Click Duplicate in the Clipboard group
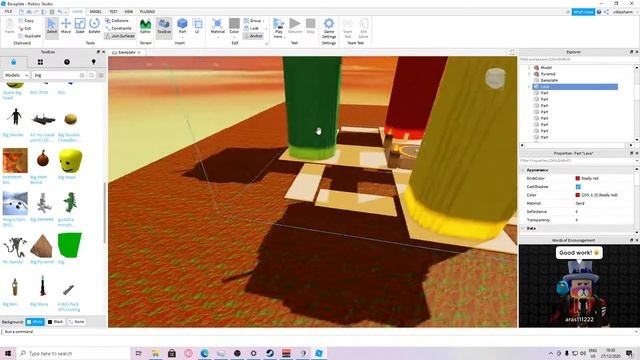This screenshot has height=360, width=640. pos(29,36)
